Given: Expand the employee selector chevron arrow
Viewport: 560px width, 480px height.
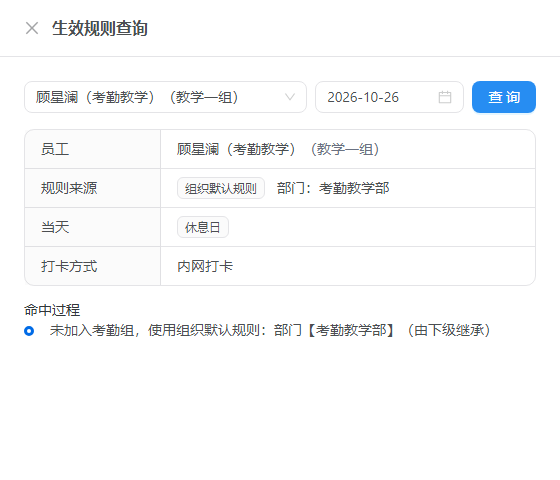Looking at the screenshot, I should [x=290, y=97].
